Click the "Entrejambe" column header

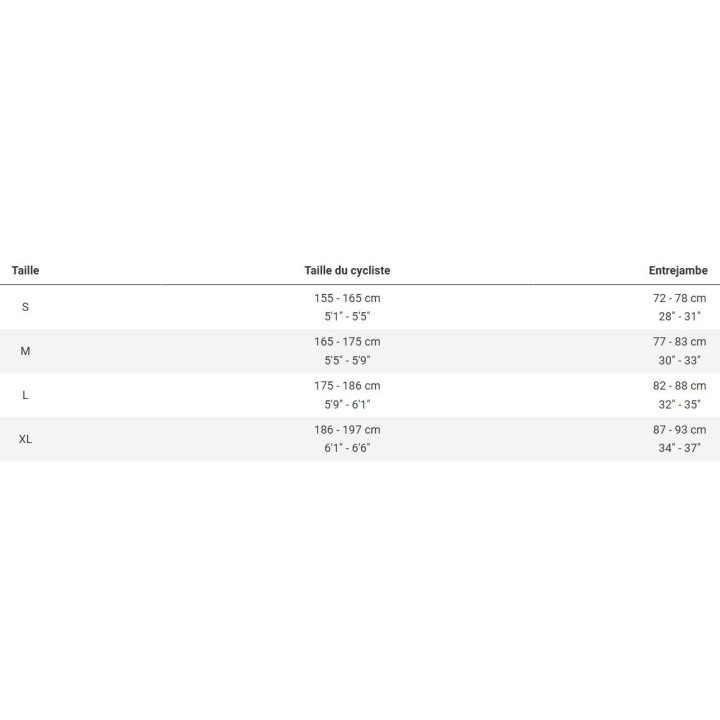click(x=678, y=270)
